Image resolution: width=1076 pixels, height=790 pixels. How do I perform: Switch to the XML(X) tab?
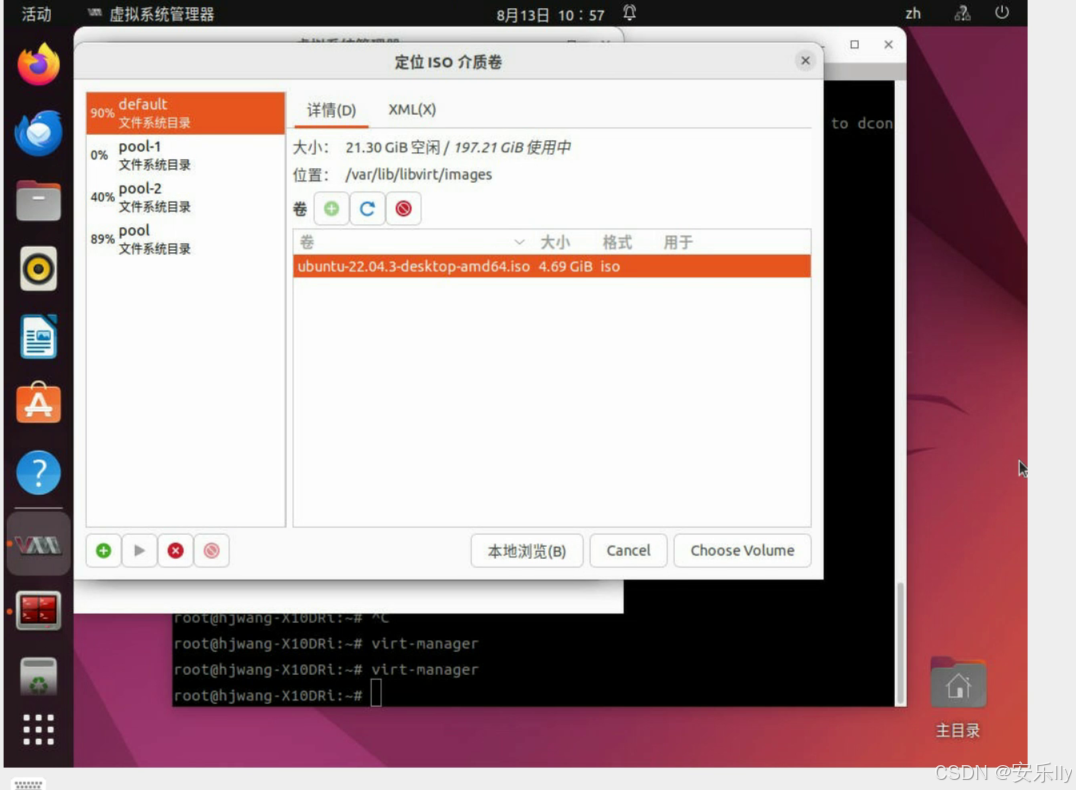pos(412,110)
